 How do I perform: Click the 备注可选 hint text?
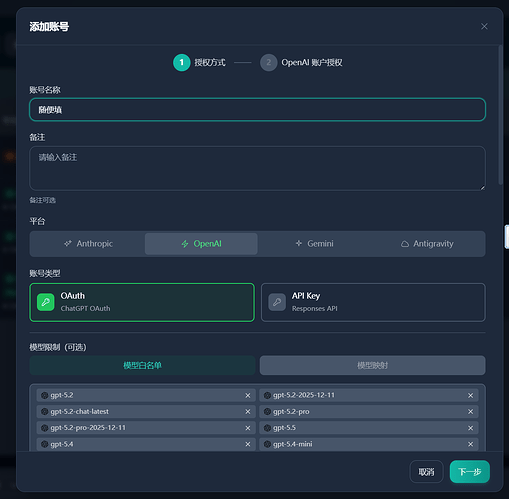coord(43,200)
